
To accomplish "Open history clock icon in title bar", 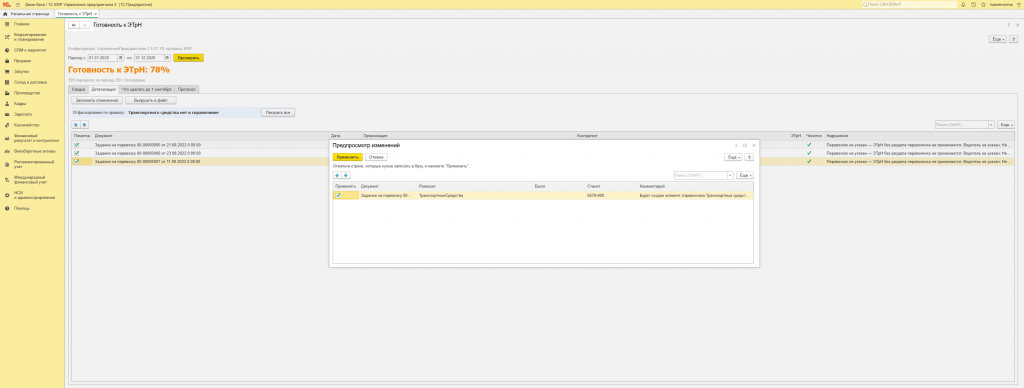I will click(x=974, y=4).
